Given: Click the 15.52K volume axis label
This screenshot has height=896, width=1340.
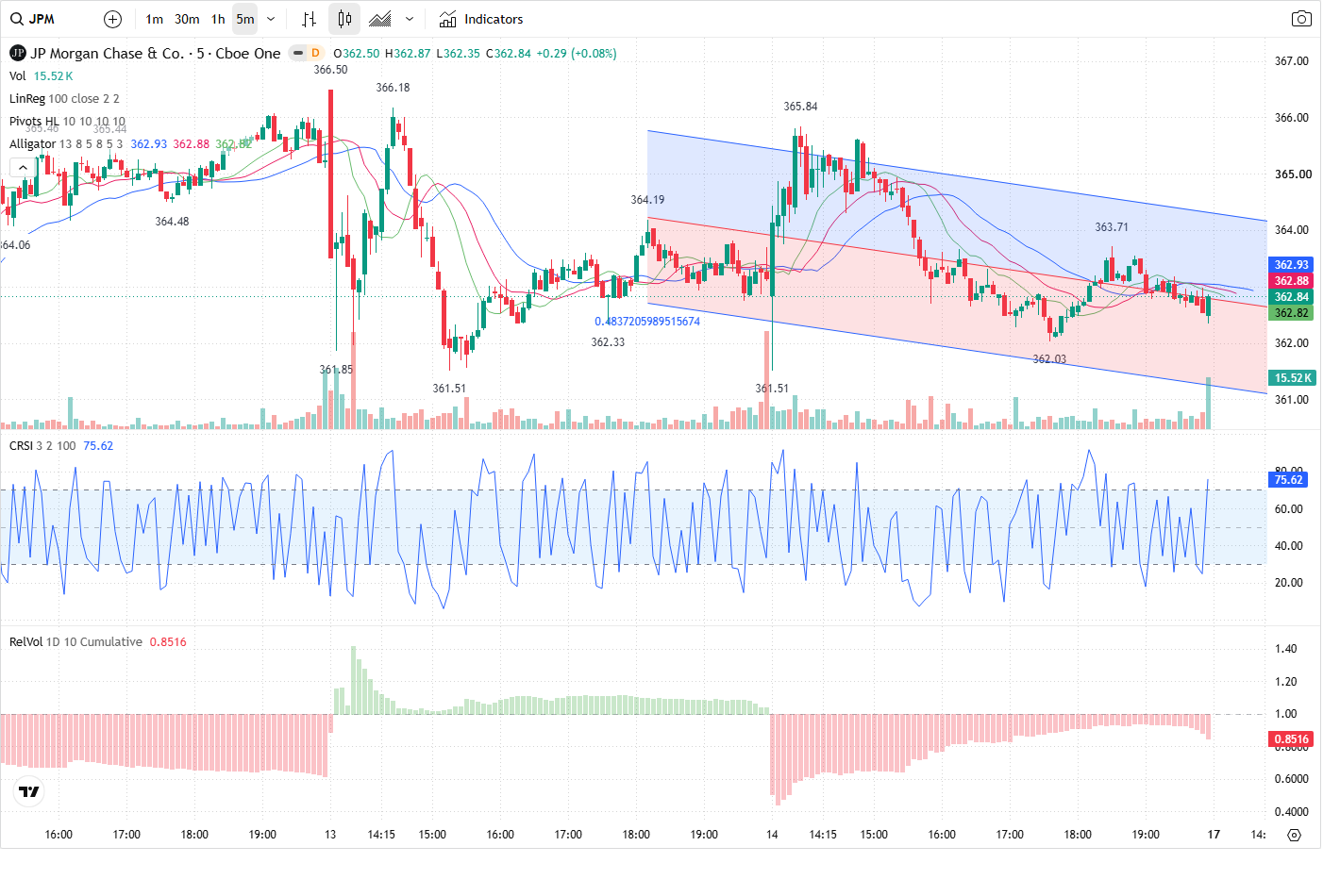Looking at the screenshot, I should 1292,378.
